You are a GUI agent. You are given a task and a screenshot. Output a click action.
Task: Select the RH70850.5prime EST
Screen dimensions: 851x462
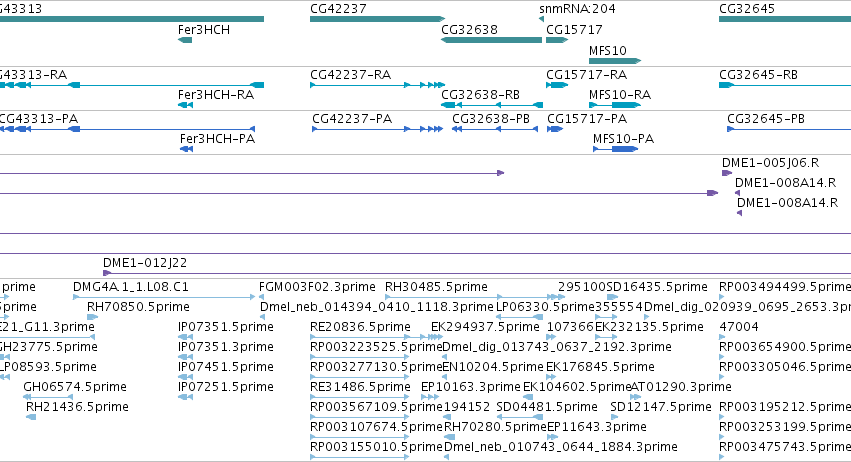coord(92,317)
